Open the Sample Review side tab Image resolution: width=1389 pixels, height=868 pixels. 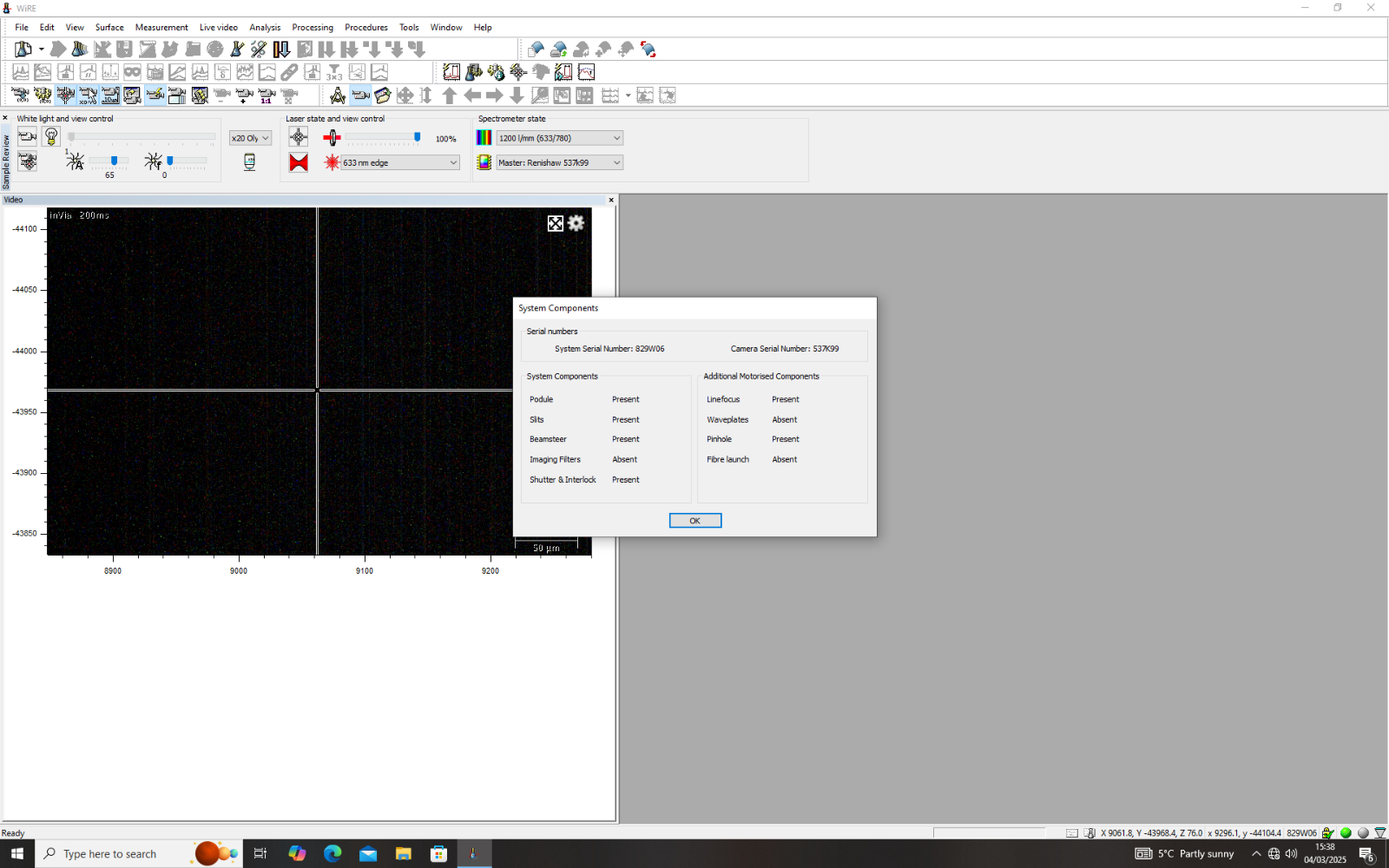point(6,161)
